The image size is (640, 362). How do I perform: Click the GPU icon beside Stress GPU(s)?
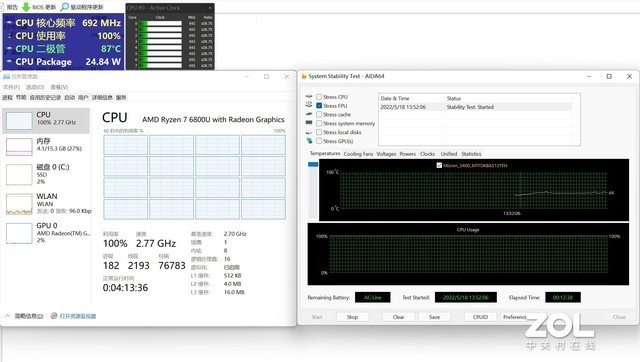[x=309, y=141]
